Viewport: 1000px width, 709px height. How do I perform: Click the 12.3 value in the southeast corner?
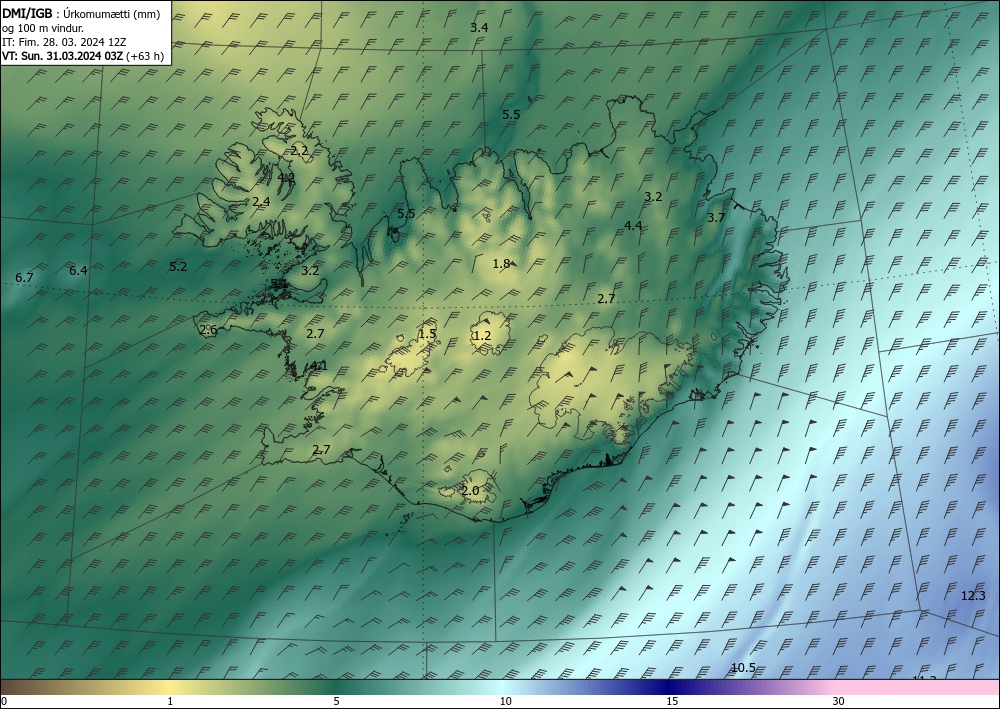[973, 596]
